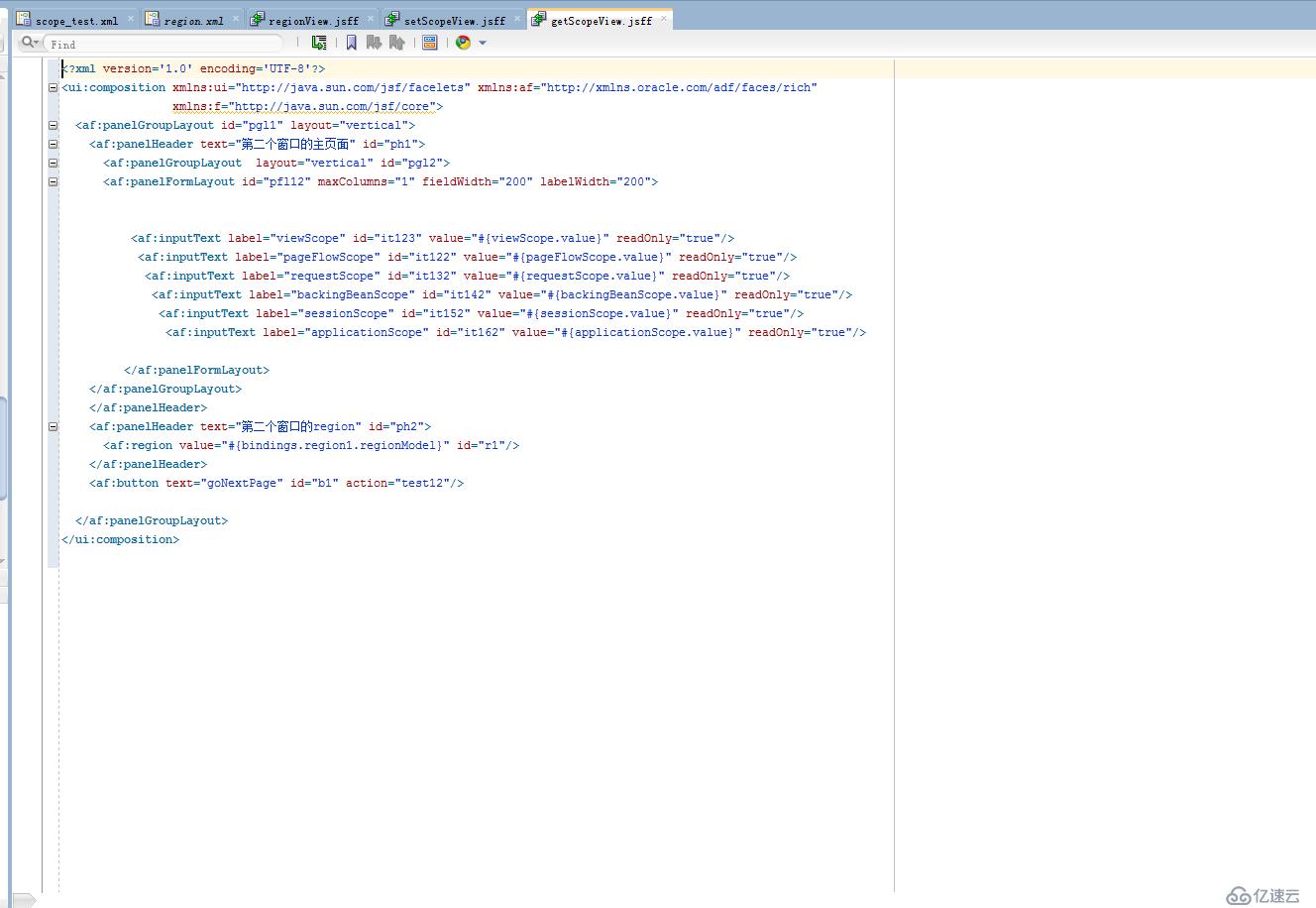Viewport: 1316px width, 908px height.
Task: Close the regionView.jsff tab
Action: [371, 18]
